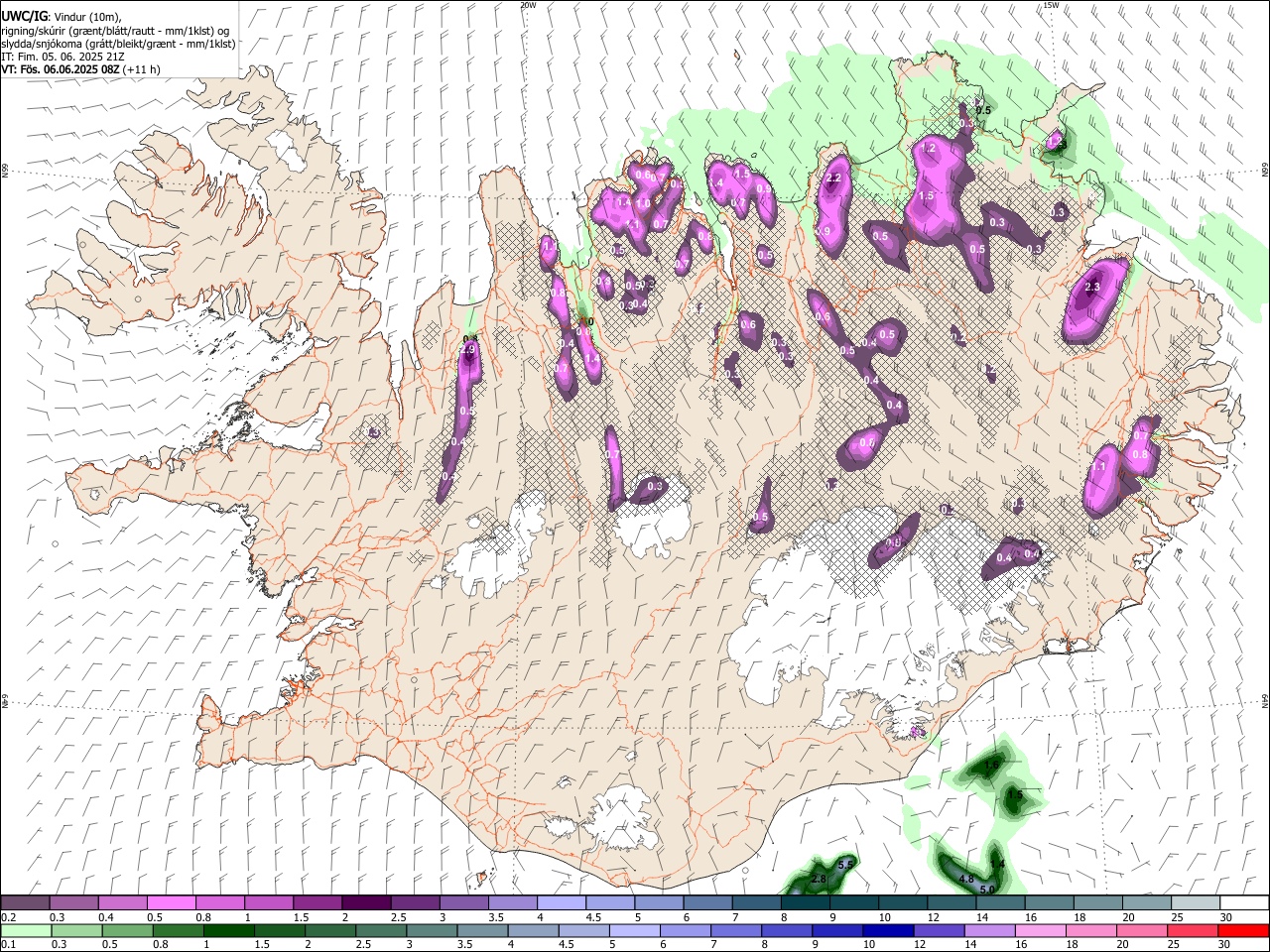Pick the bottom-row pink swatch between 18 and 20
The width and height of the screenshot is (1270, 952).
click(1089, 930)
